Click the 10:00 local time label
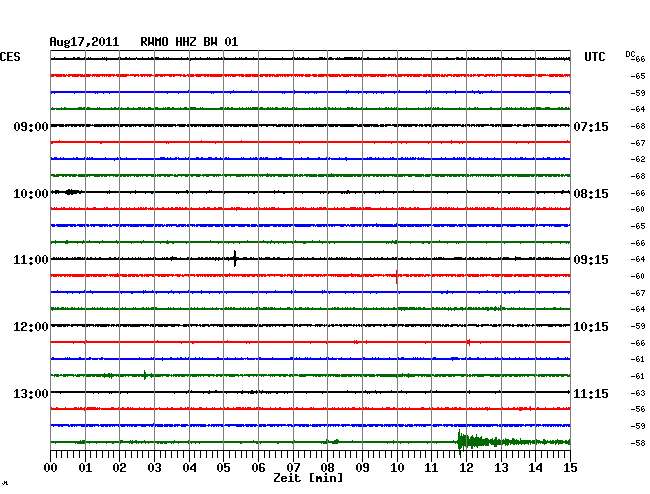This screenshot has height=494, width=650. pos(31,194)
